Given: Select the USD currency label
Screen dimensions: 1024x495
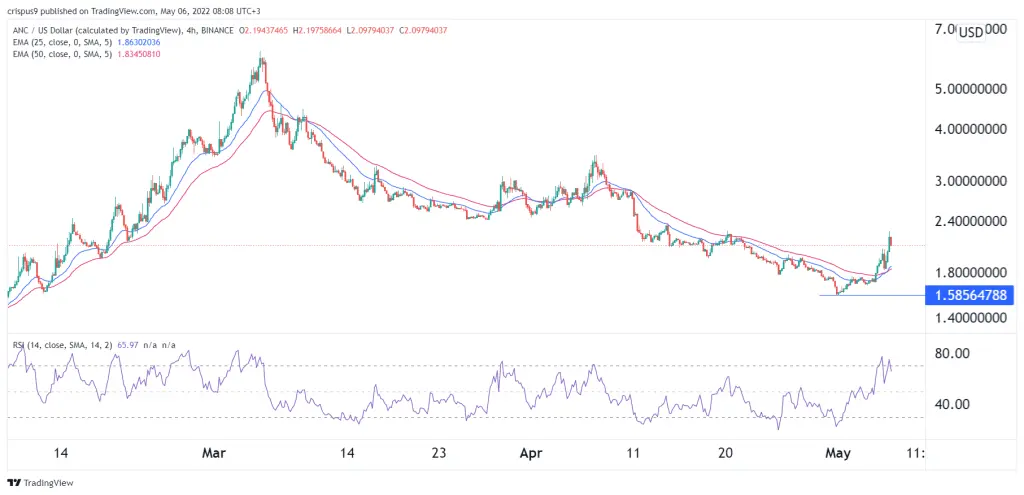Looking at the screenshot, I should coord(970,33).
